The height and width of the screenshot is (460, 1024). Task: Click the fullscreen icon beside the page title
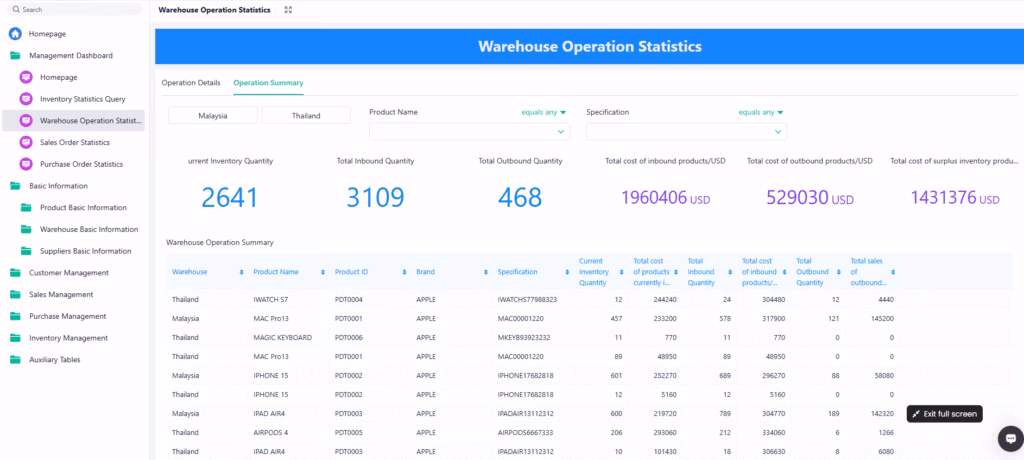click(288, 9)
